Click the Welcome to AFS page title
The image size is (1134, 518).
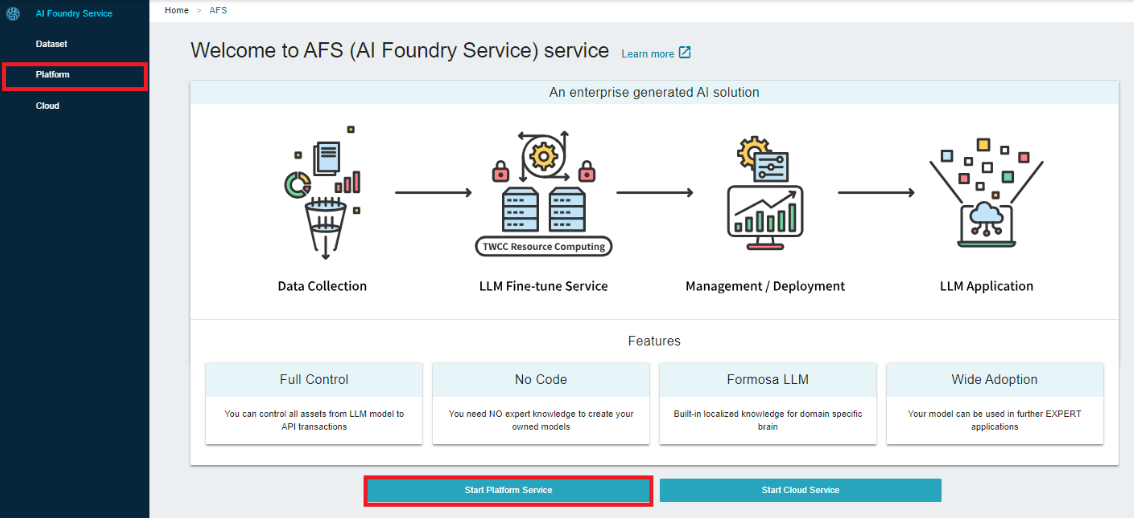[400, 51]
